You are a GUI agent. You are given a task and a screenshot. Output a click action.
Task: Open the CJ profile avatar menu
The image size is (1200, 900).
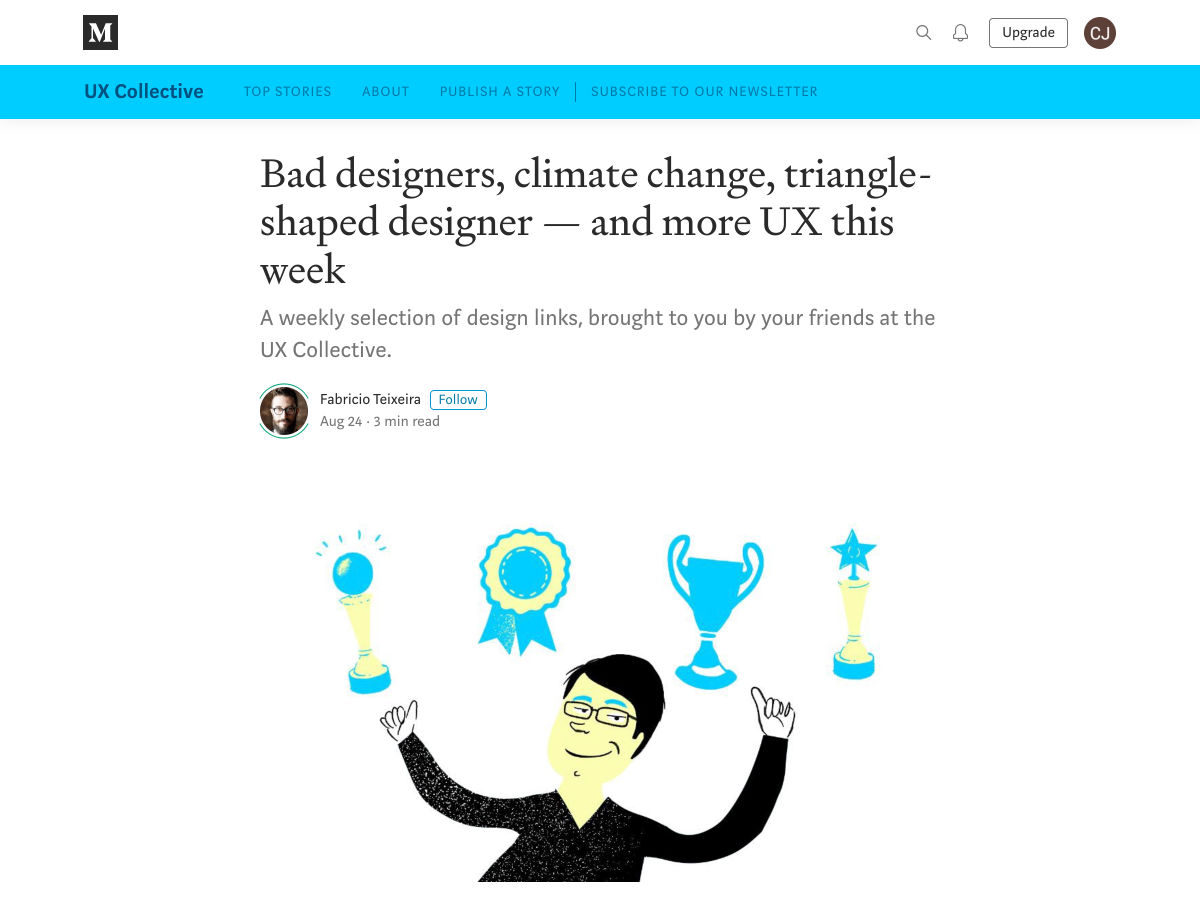point(1100,33)
